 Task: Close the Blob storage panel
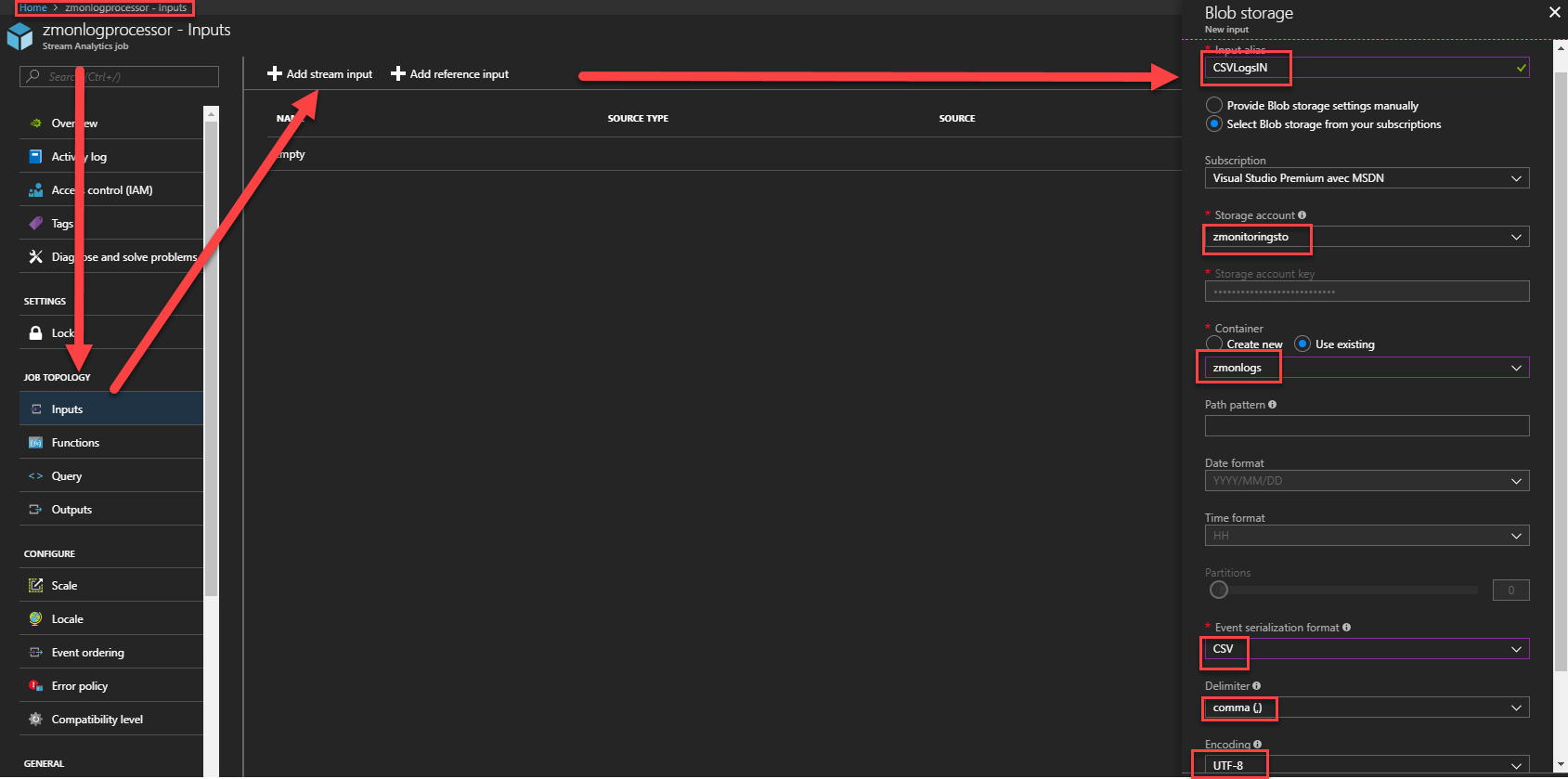1554,12
